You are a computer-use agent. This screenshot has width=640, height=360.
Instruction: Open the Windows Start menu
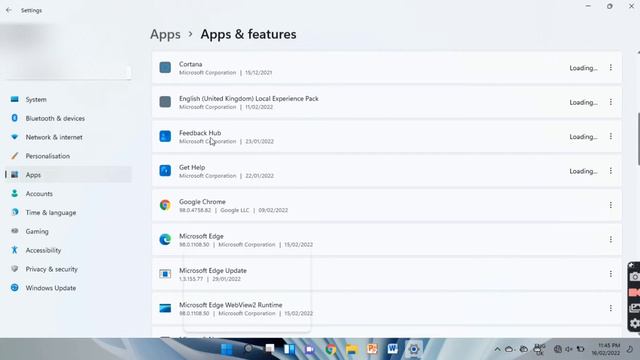click(227, 349)
